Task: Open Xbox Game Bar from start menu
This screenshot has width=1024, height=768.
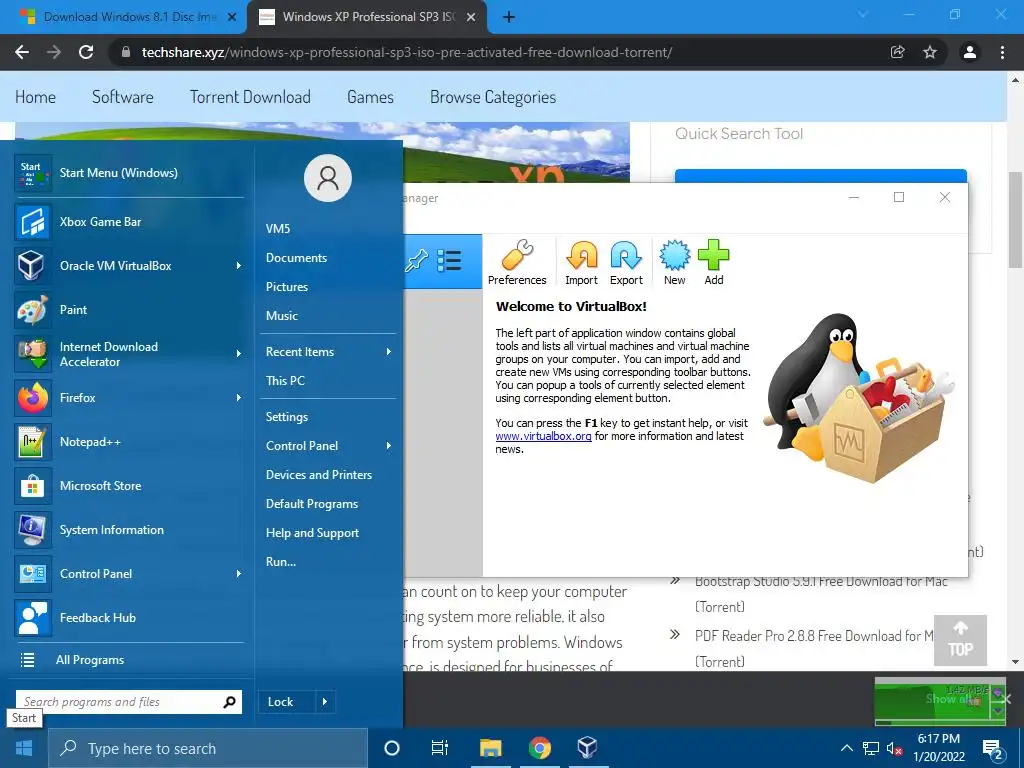Action: [x=129, y=222]
